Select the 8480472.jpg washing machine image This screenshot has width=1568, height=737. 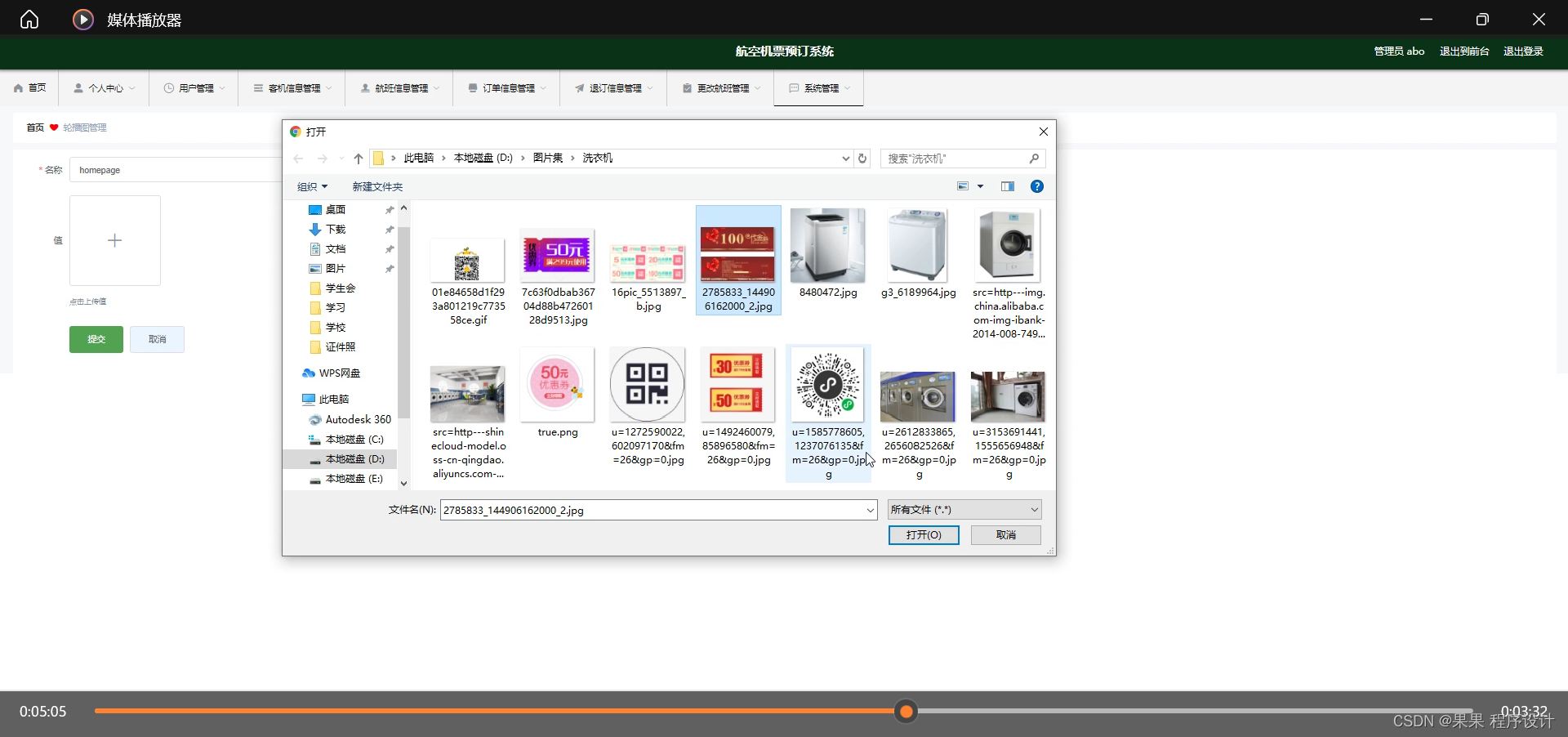coord(828,245)
